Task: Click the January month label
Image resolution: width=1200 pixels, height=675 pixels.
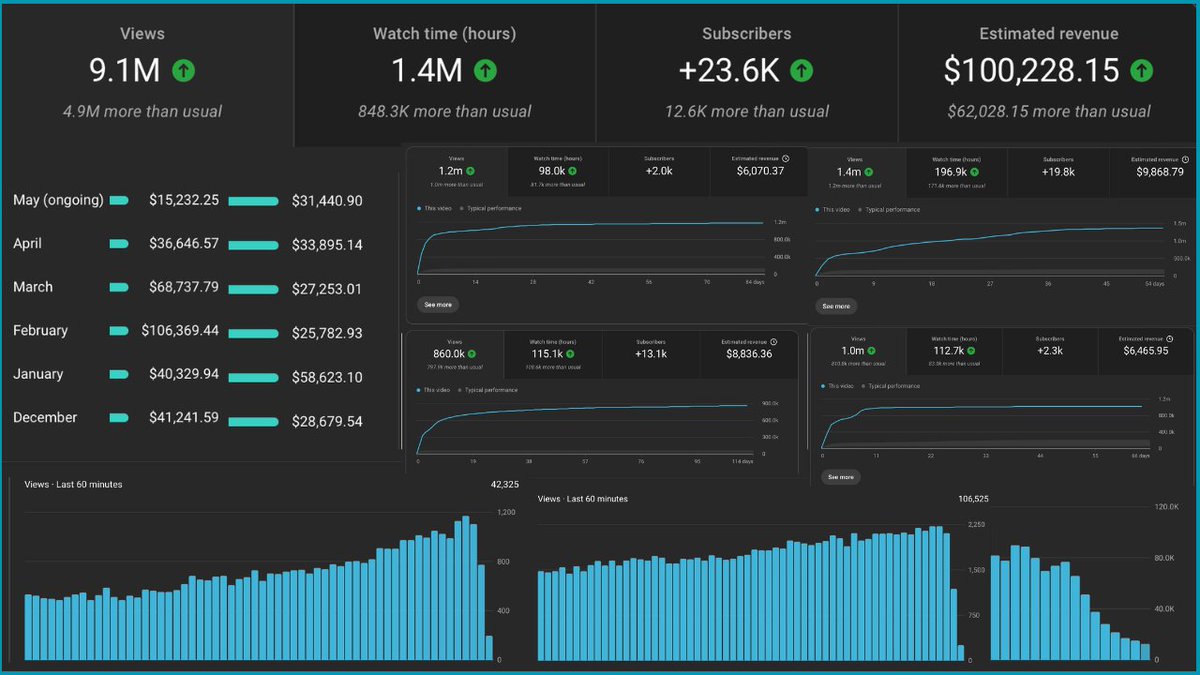Action: (38, 374)
